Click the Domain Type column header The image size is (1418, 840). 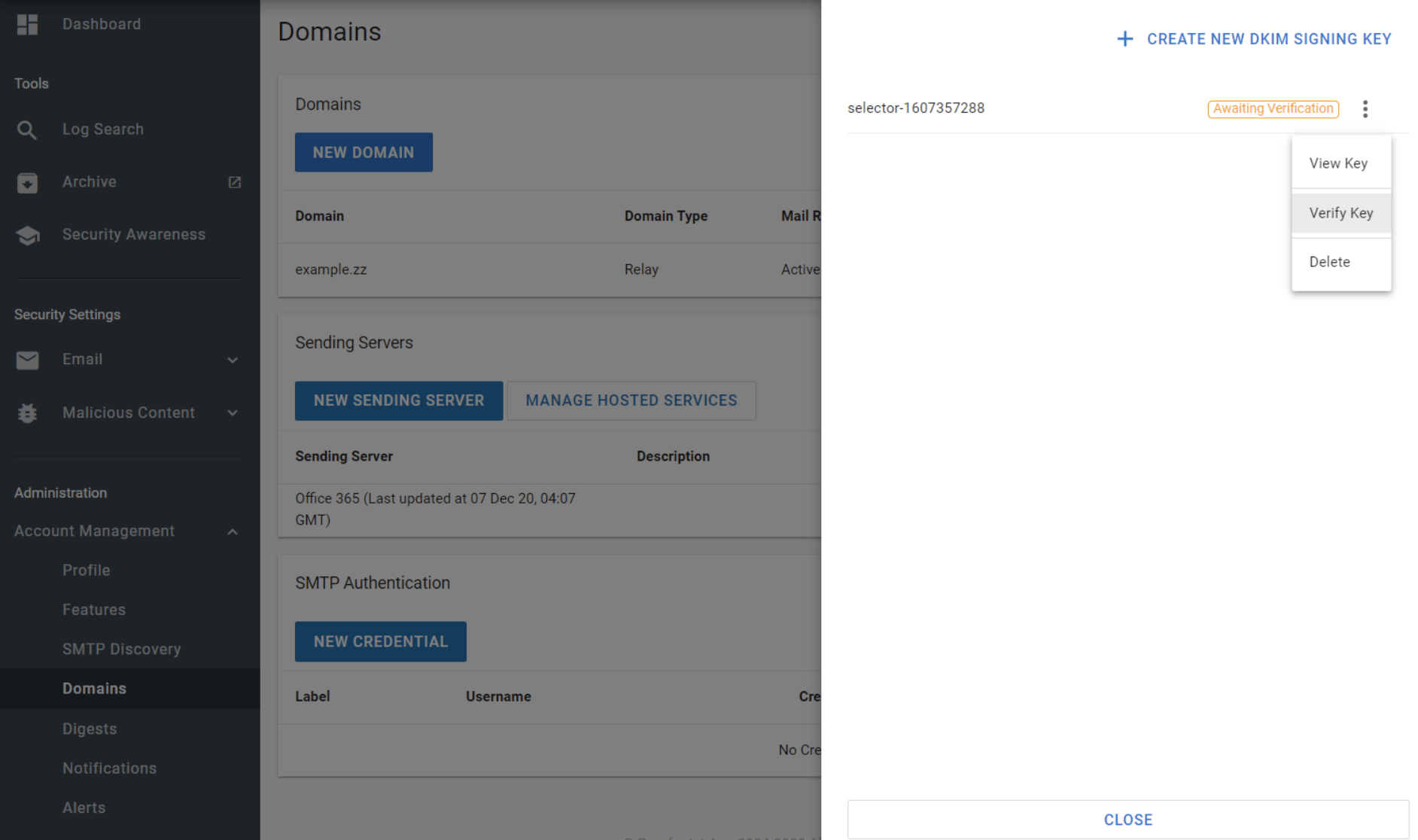[666, 216]
